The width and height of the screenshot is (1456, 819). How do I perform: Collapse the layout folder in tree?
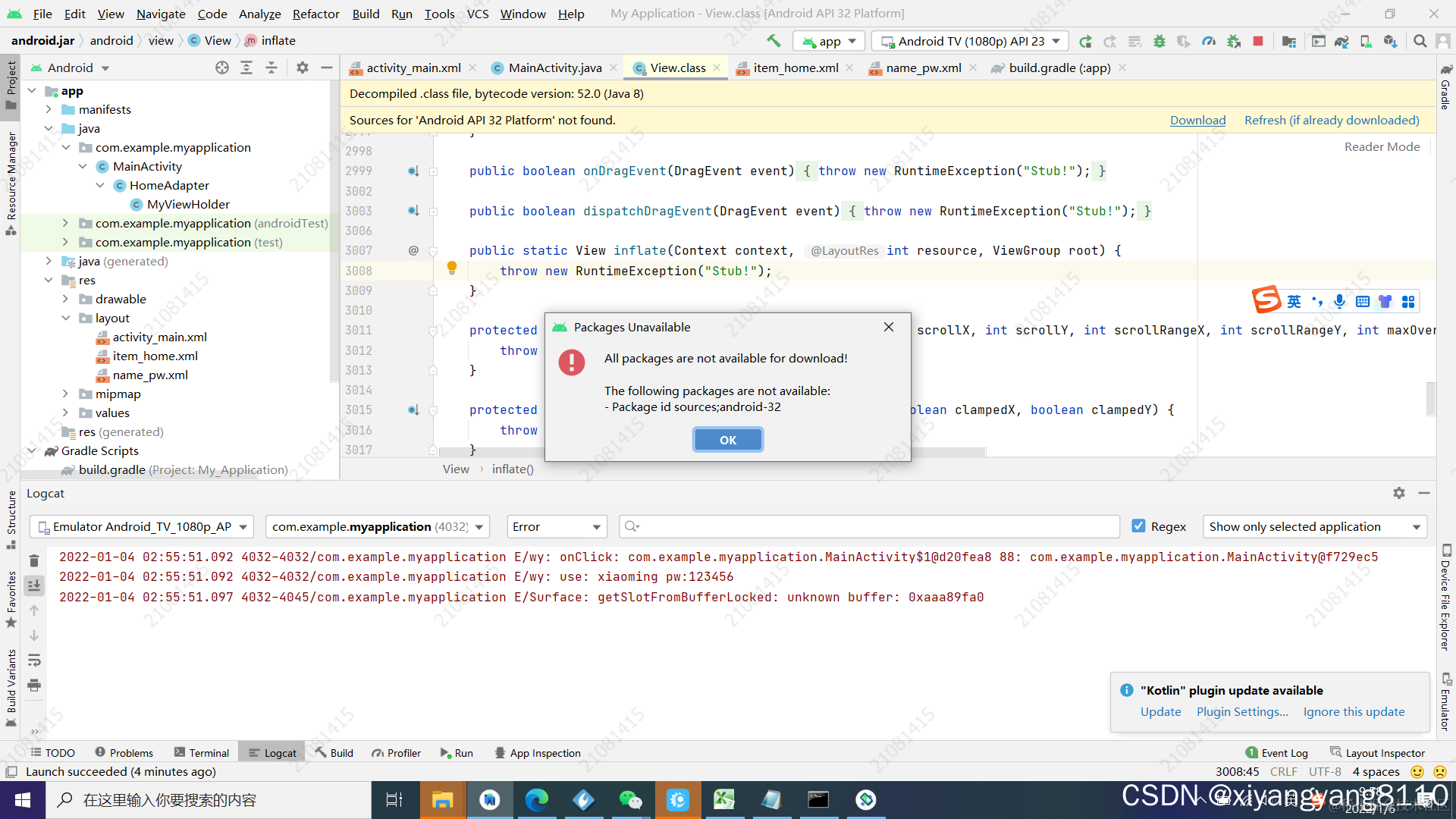pos(66,318)
